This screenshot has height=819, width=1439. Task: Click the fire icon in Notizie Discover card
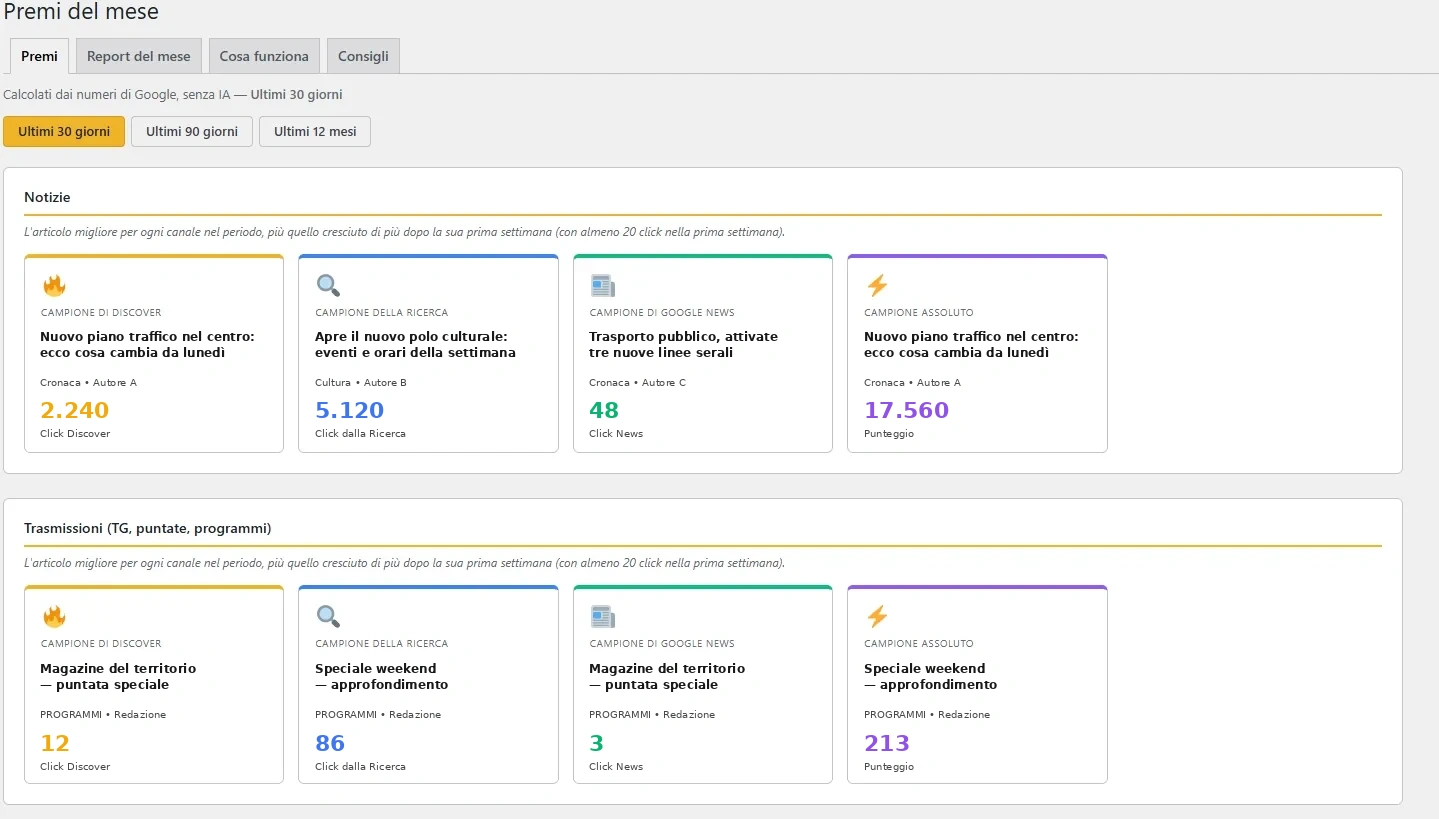[54, 286]
